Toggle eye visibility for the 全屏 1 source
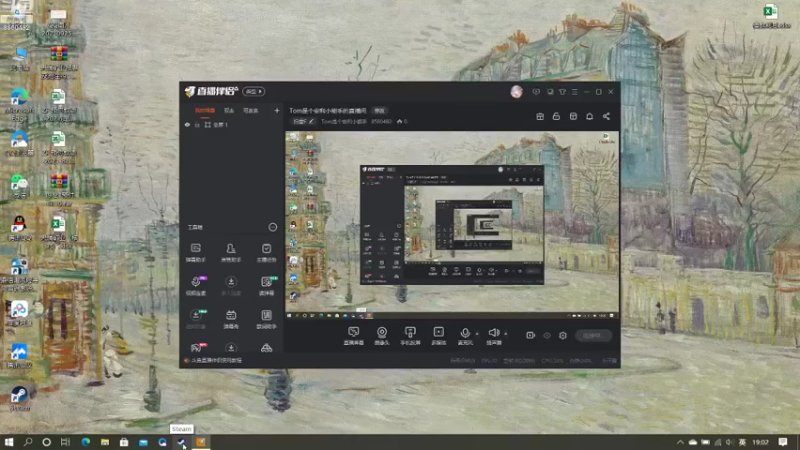This screenshot has width=800, height=450. [187, 124]
